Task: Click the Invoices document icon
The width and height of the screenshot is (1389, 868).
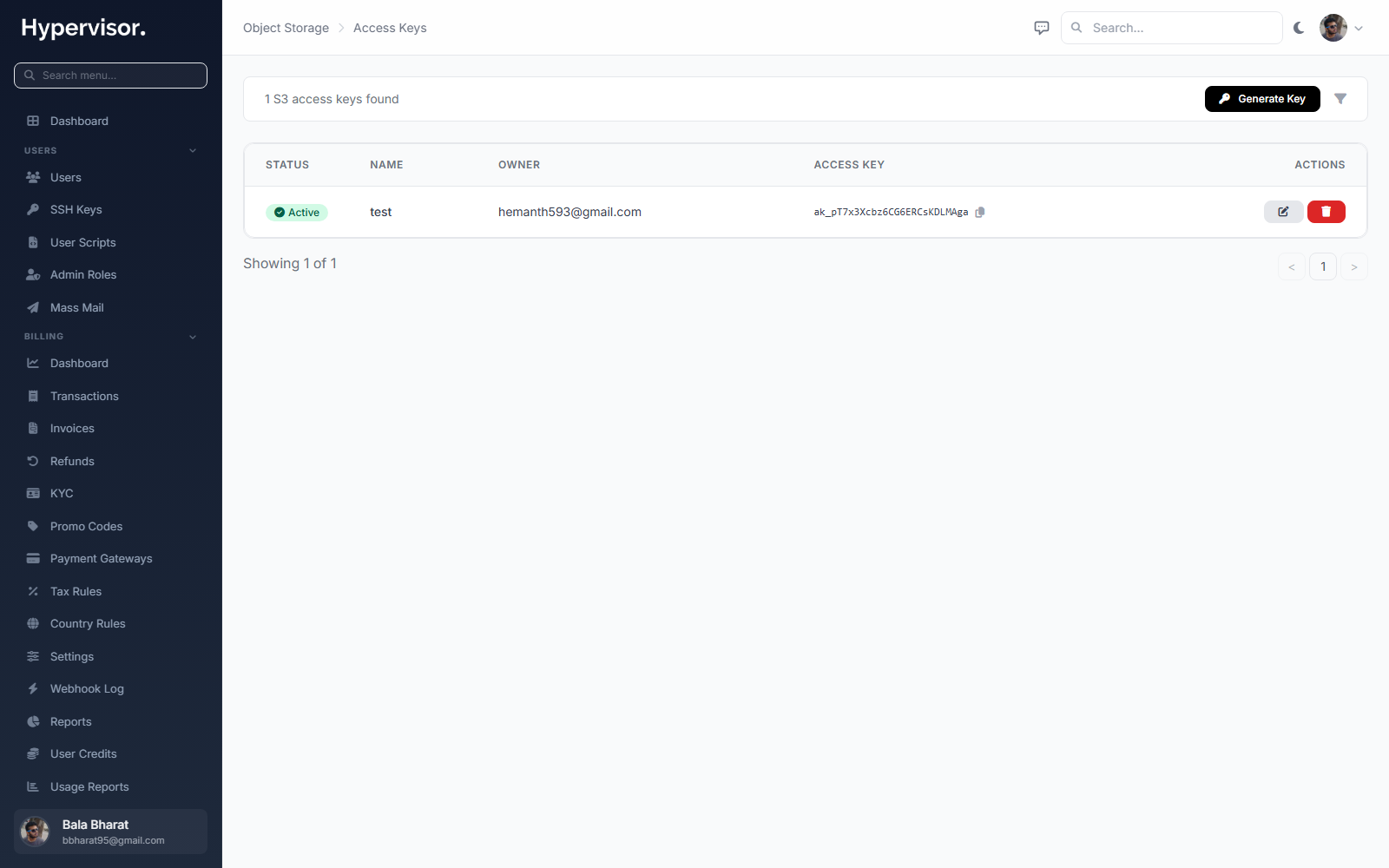Action: pos(33,428)
